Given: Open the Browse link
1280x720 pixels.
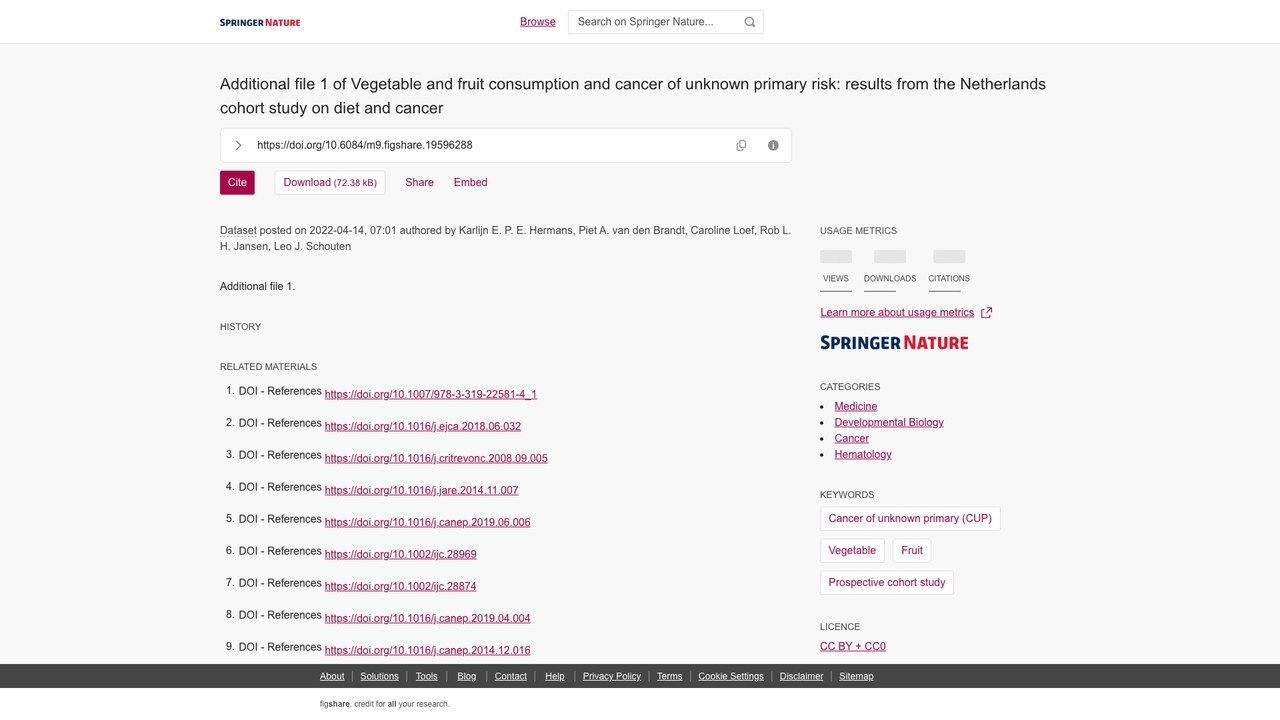Looking at the screenshot, I should [537, 22].
